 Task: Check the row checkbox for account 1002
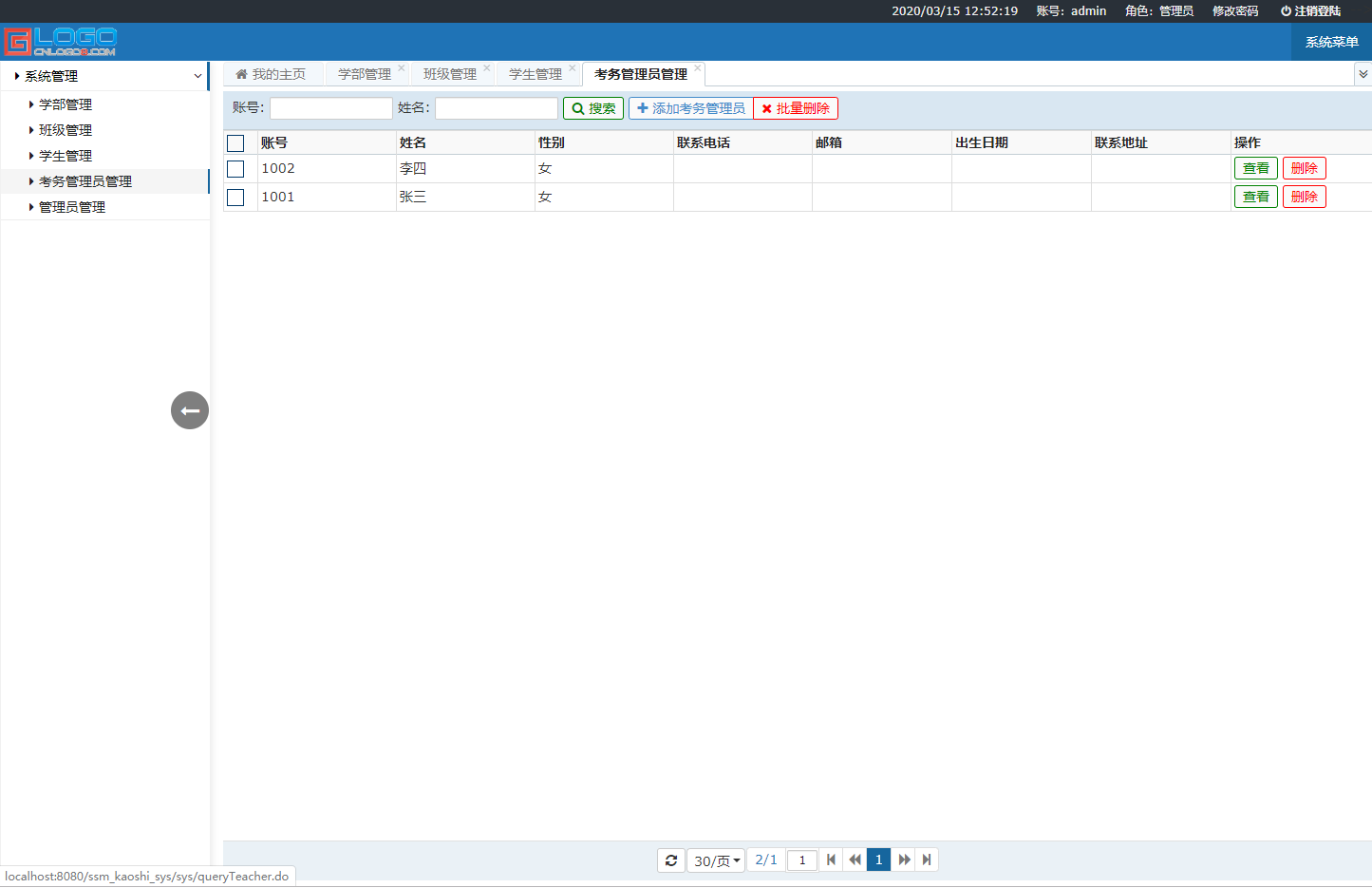(236, 169)
